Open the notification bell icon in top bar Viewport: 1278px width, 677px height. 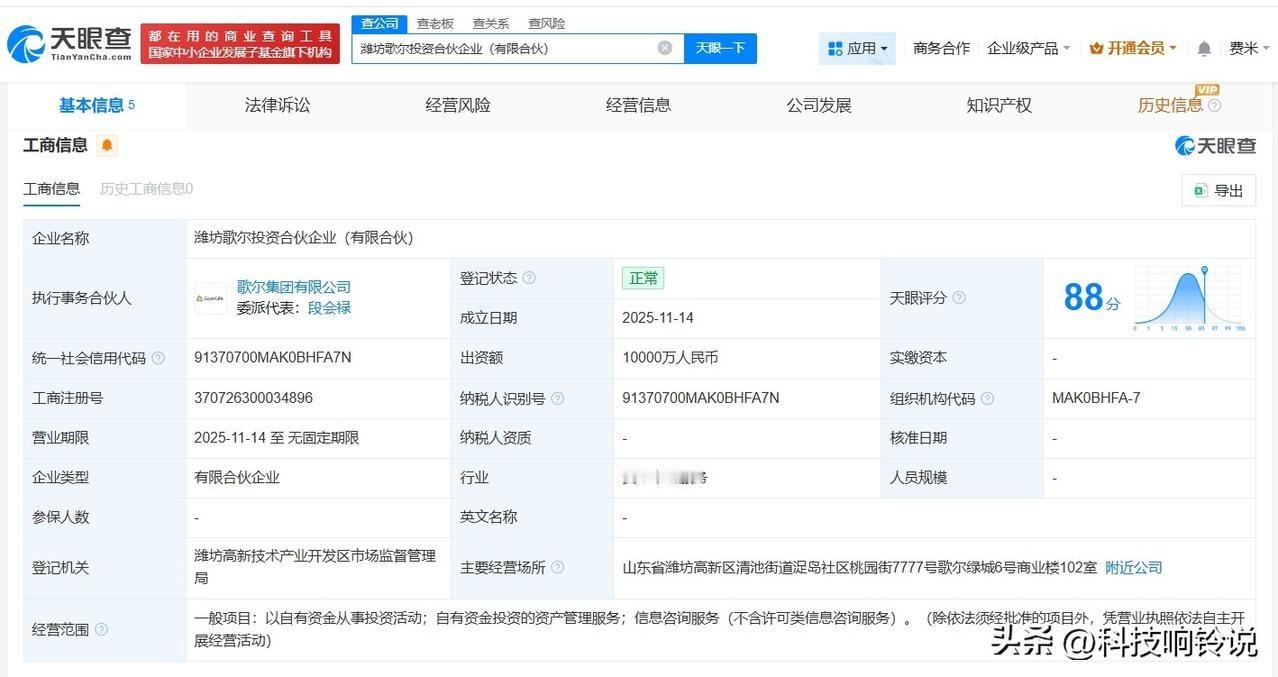tap(1203, 47)
